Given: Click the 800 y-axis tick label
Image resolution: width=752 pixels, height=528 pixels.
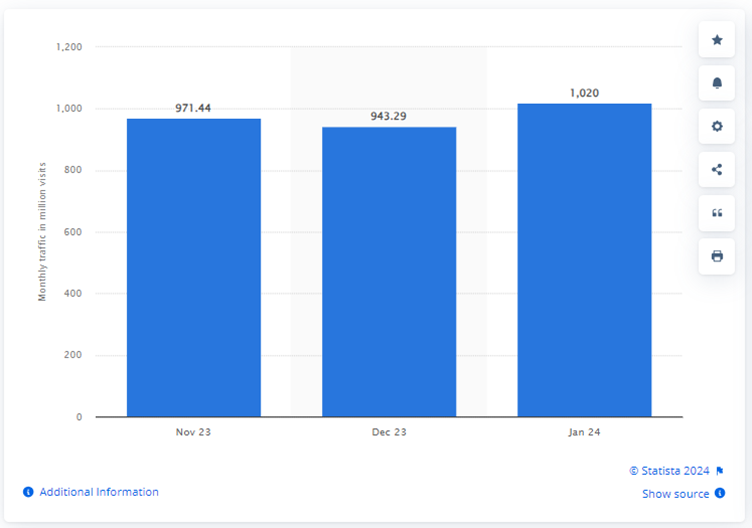Looking at the screenshot, I should [x=73, y=170].
